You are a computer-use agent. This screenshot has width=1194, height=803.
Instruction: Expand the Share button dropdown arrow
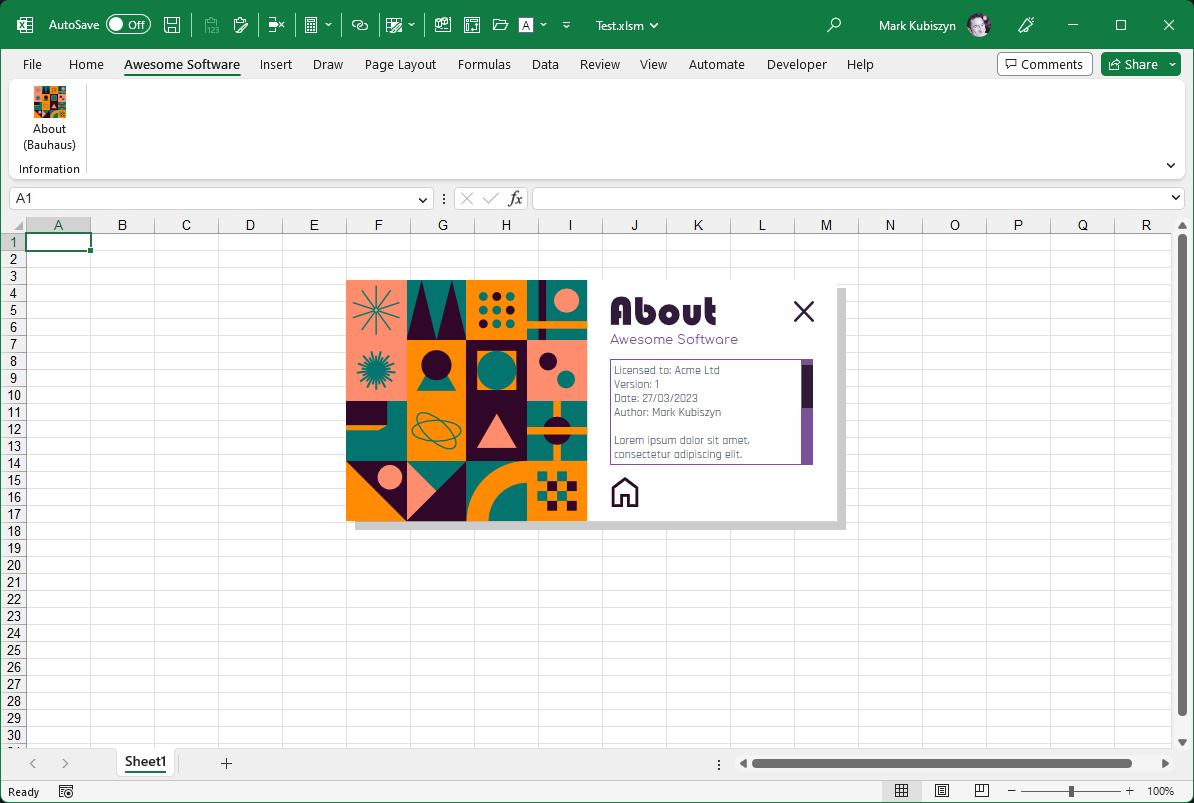tap(1171, 65)
